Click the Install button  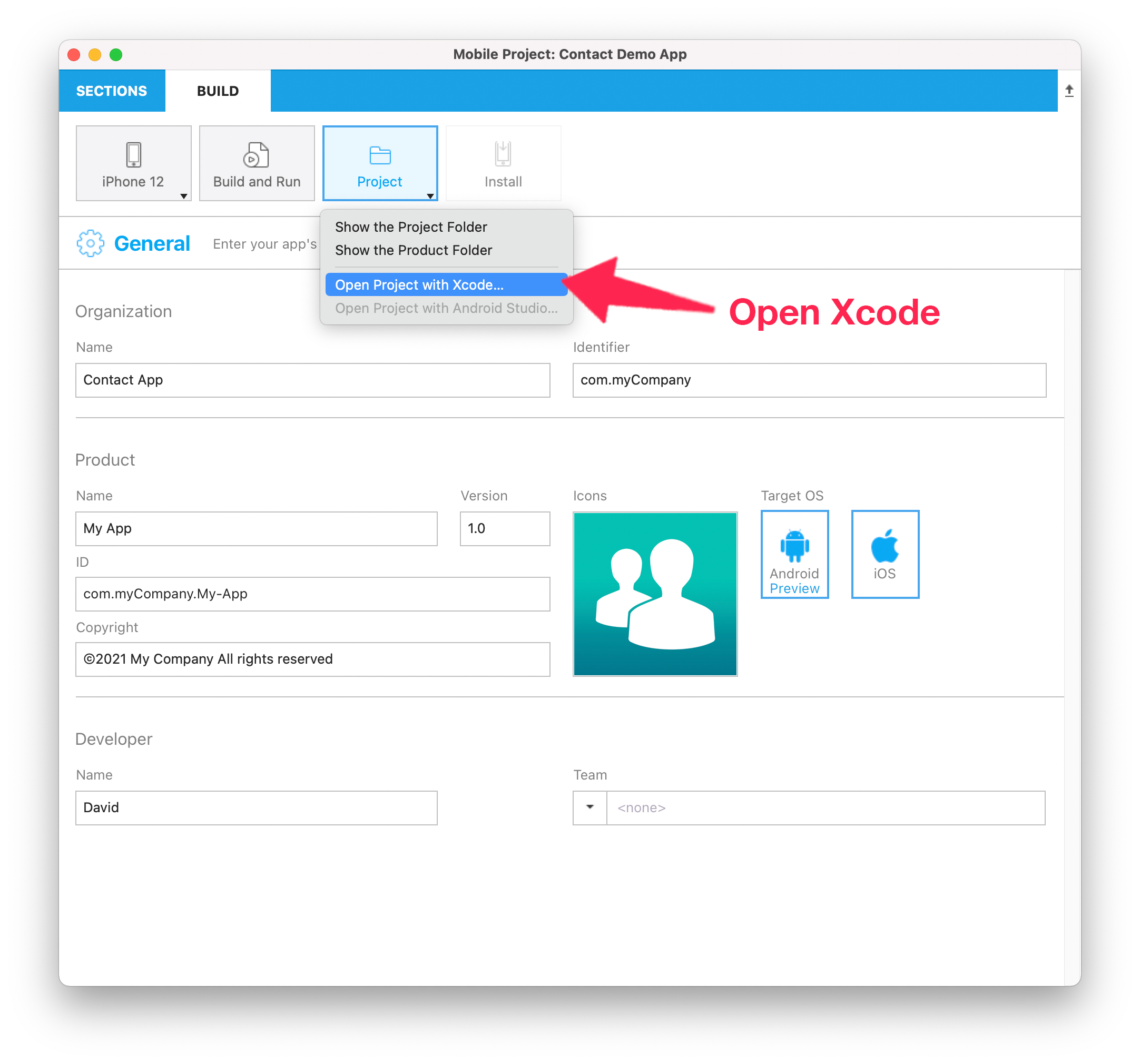(503, 163)
